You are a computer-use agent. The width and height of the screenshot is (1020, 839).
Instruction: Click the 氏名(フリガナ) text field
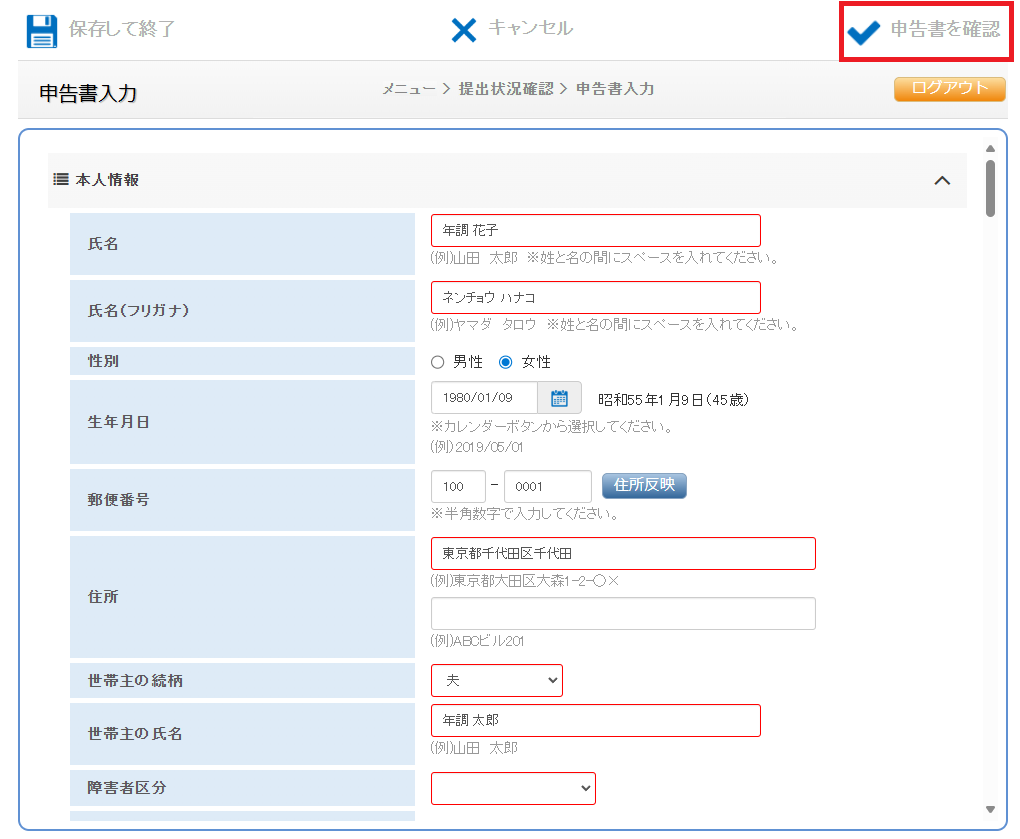coord(595,298)
